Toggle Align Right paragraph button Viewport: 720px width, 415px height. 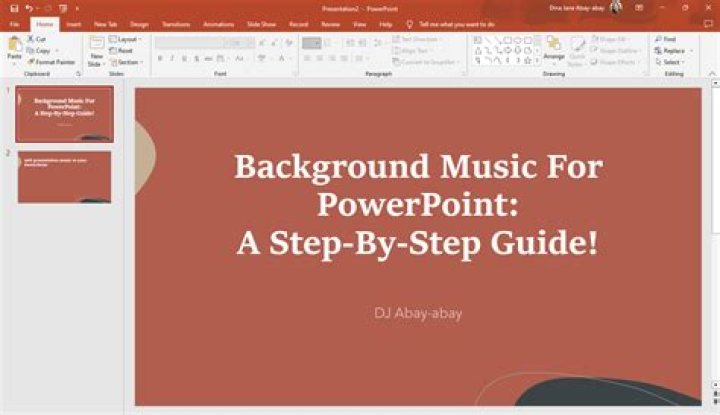(332, 58)
